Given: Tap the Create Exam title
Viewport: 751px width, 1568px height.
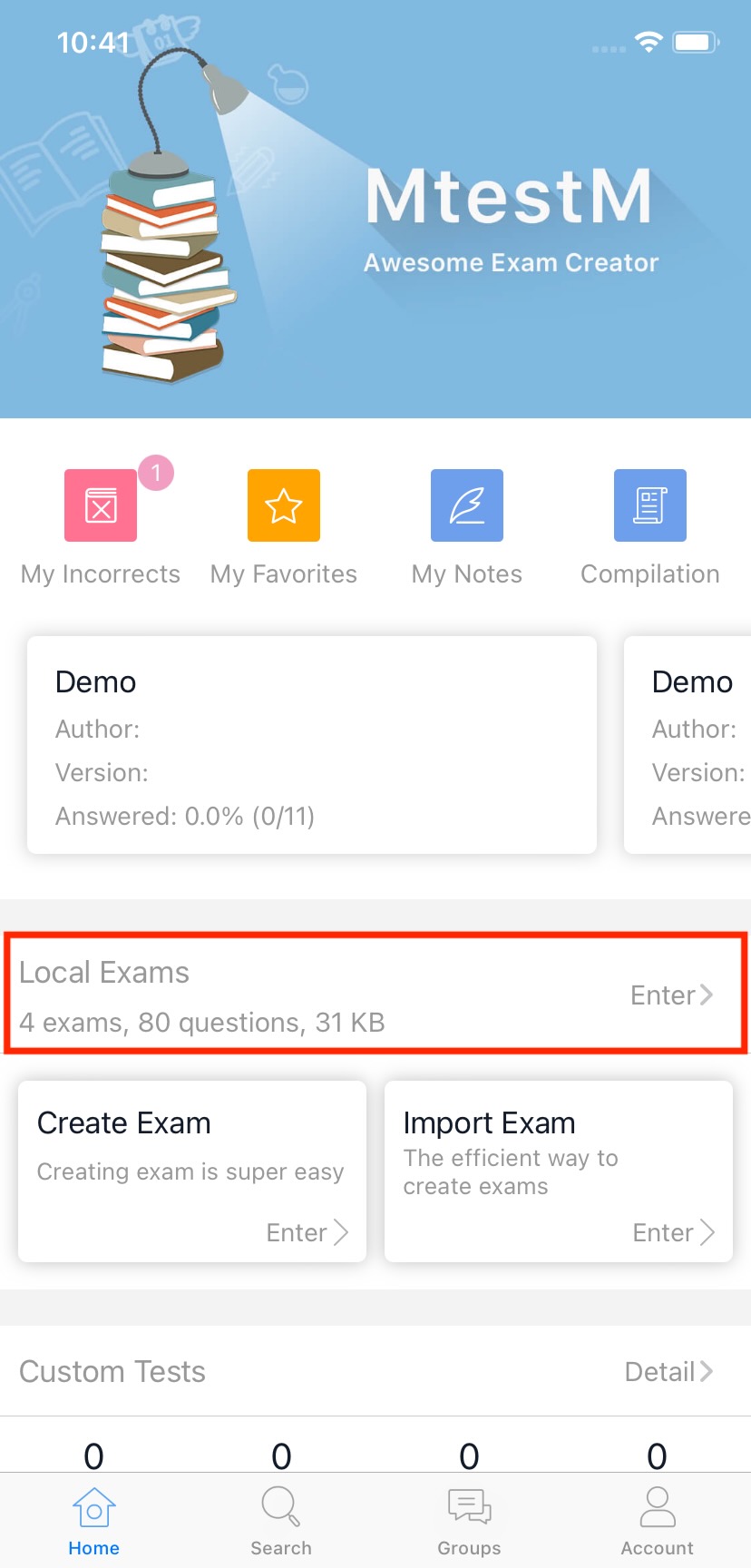Looking at the screenshot, I should coord(124,1123).
